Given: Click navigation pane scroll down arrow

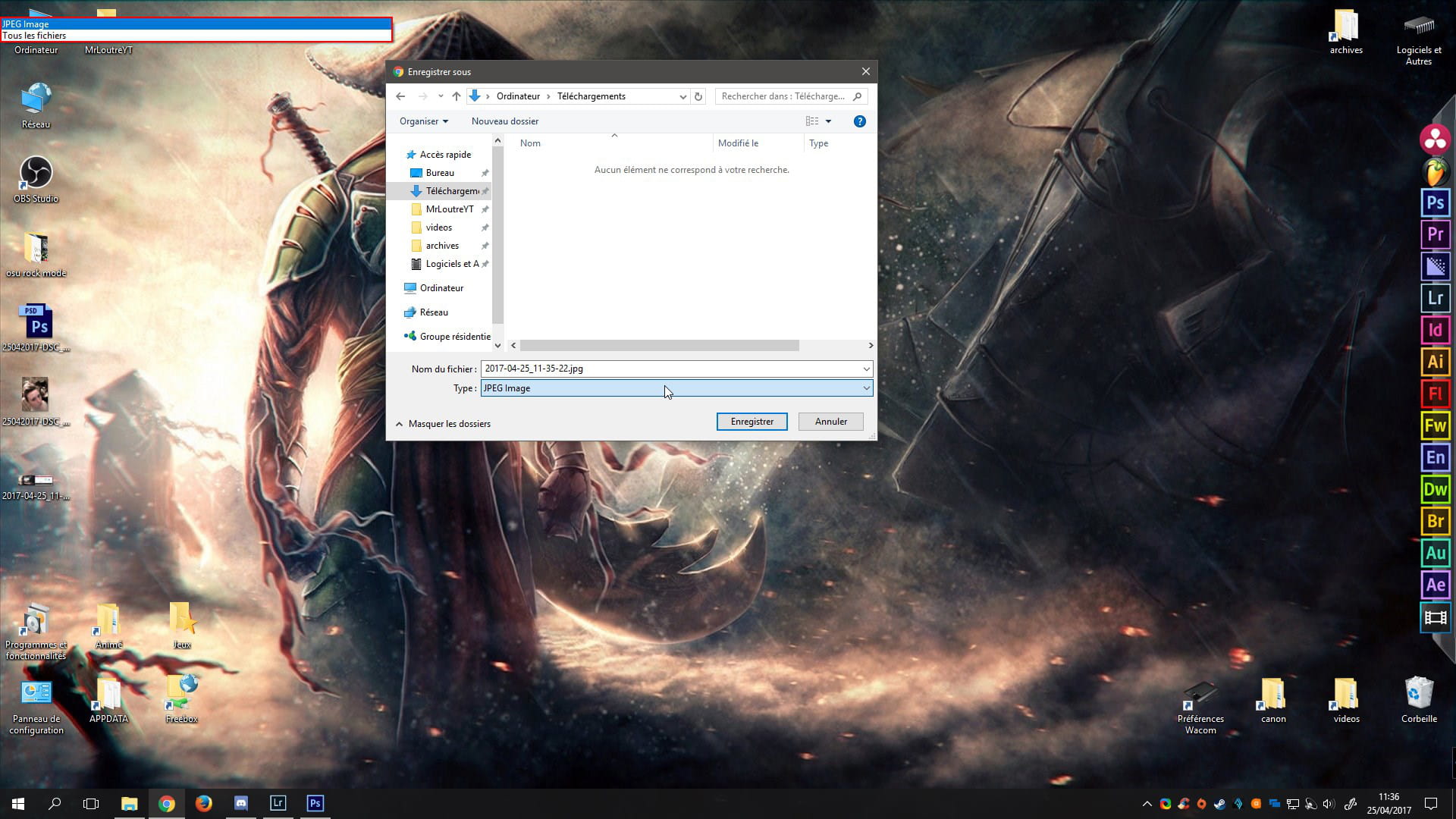Looking at the screenshot, I should coord(497,346).
